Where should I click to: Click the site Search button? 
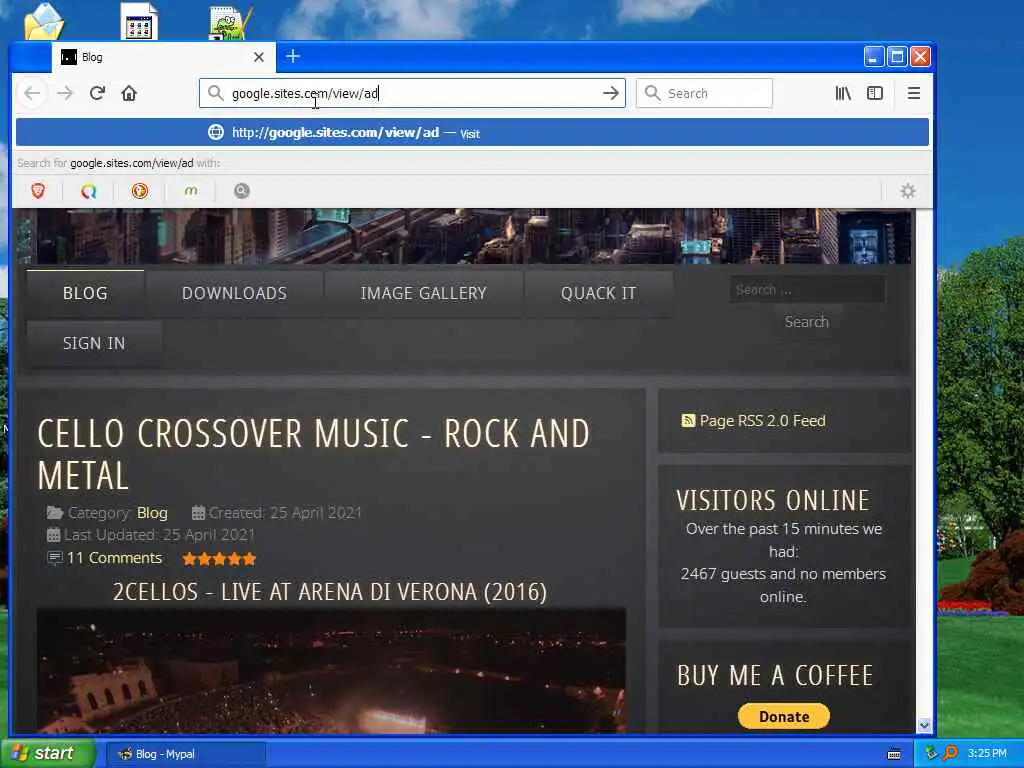pyautogui.click(x=807, y=322)
